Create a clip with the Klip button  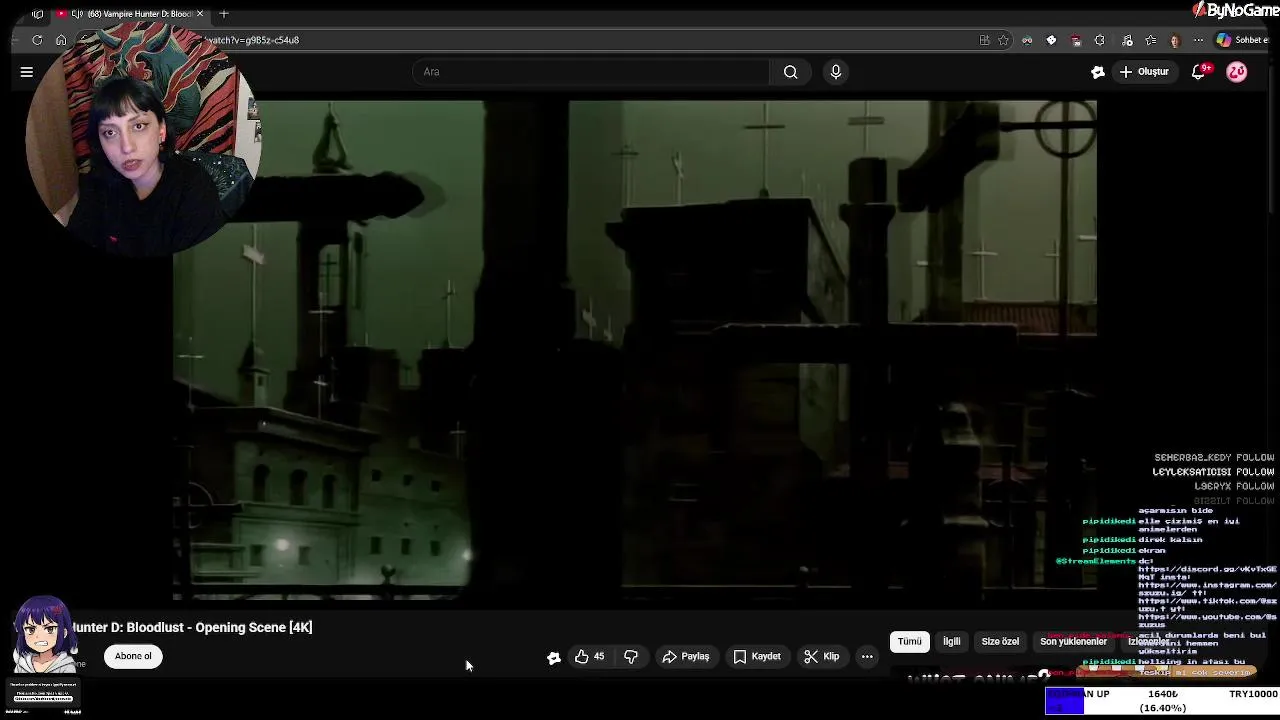pos(821,657)
